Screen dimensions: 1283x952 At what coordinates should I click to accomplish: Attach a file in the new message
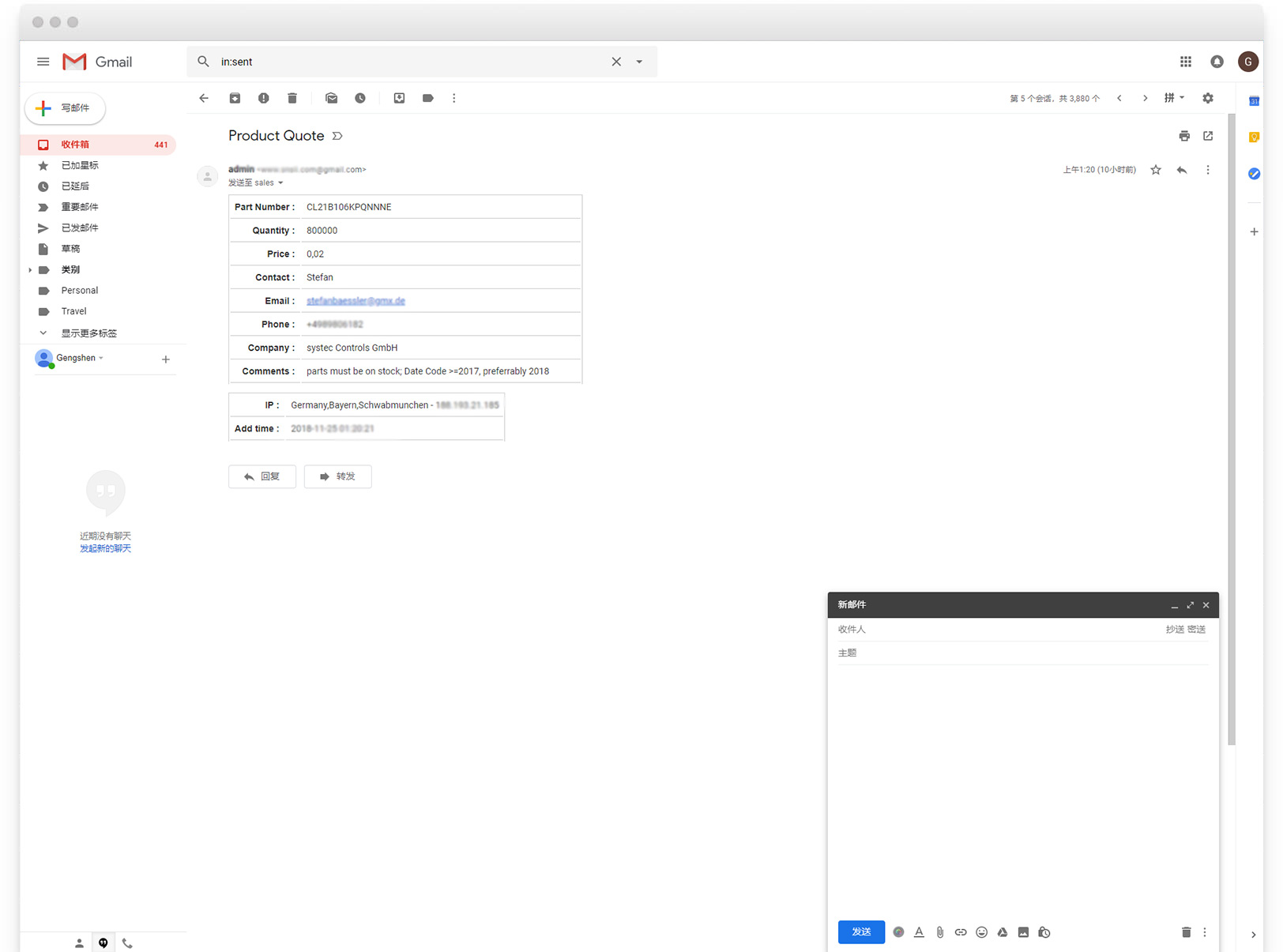click(x=939, y=932)
